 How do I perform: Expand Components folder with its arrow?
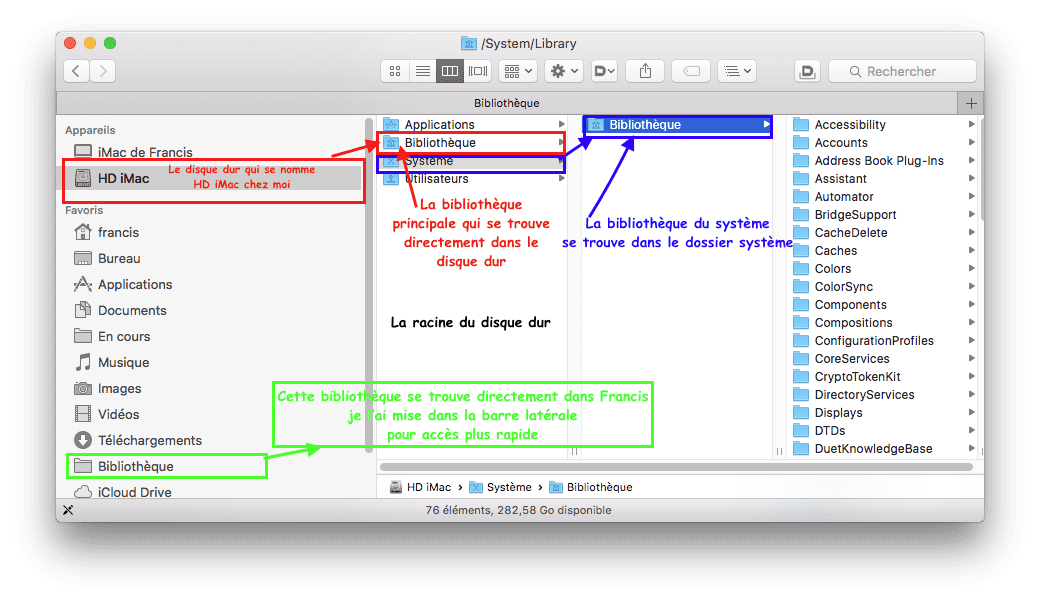click(971, 304)
